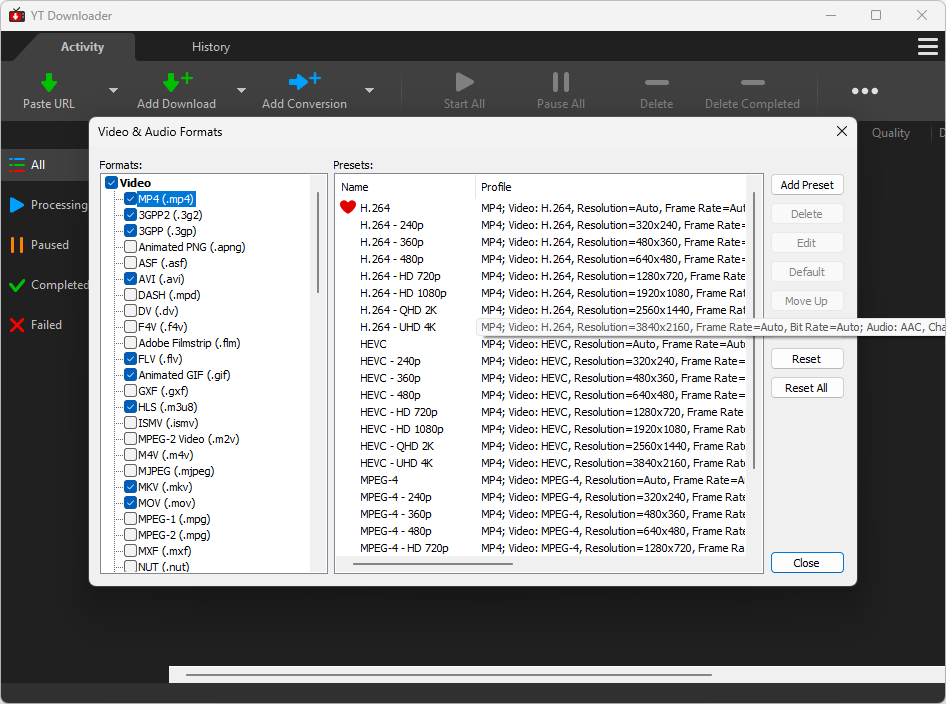Select the HEVC - UHD 4K preset

[x=396, y=463]
